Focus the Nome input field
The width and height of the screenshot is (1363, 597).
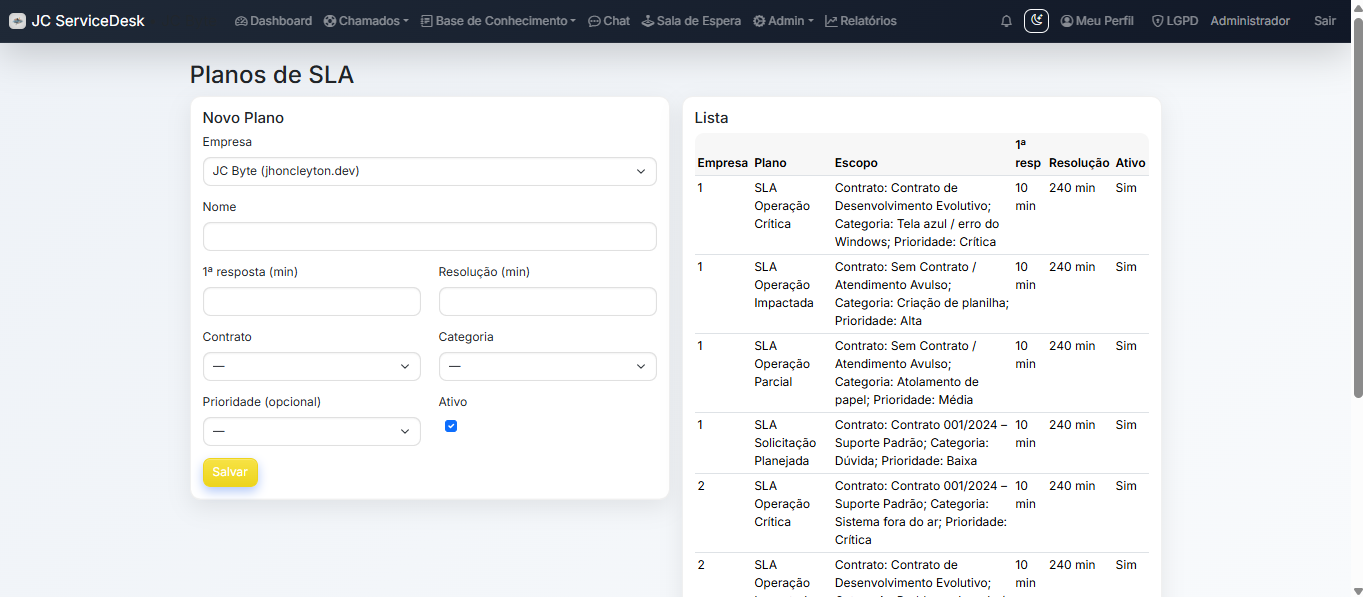pyautogui.click(x=429, y=236)
